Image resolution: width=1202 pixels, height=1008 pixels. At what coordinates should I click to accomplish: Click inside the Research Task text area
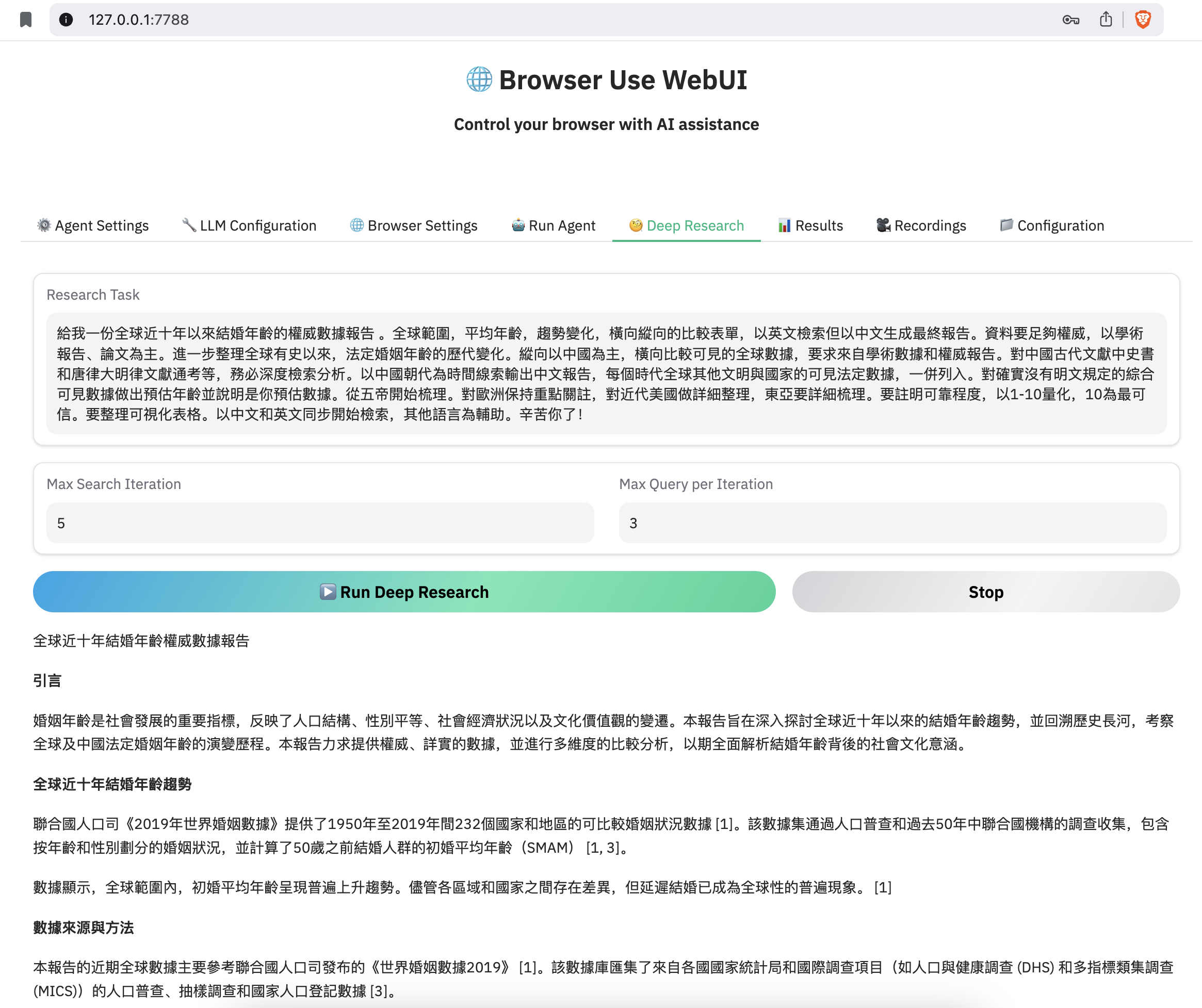pos(606,373)
